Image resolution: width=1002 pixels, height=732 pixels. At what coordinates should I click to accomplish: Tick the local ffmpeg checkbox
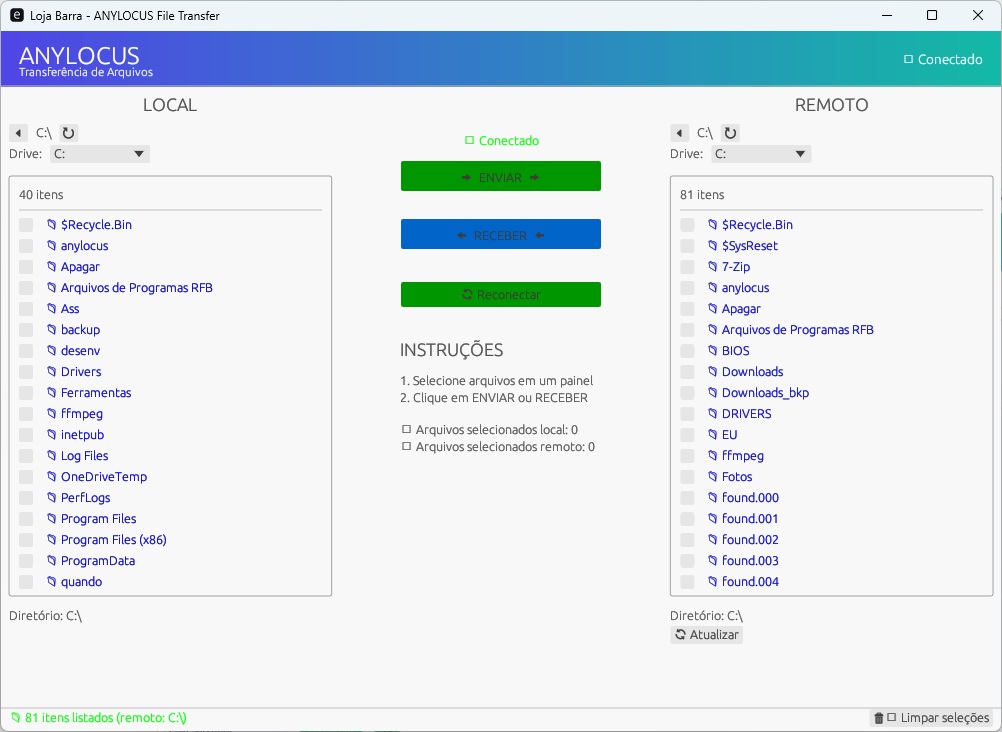click(26, 414)
